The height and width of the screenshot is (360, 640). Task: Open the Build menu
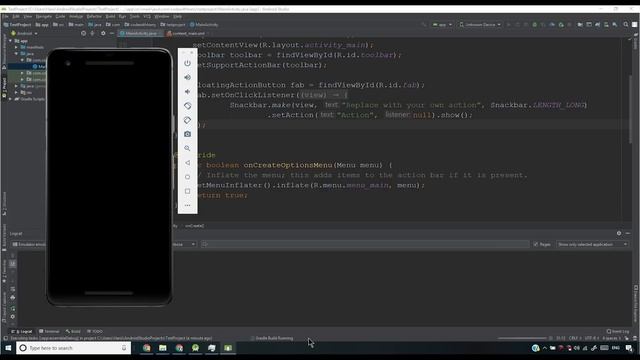tap(110, 16)
